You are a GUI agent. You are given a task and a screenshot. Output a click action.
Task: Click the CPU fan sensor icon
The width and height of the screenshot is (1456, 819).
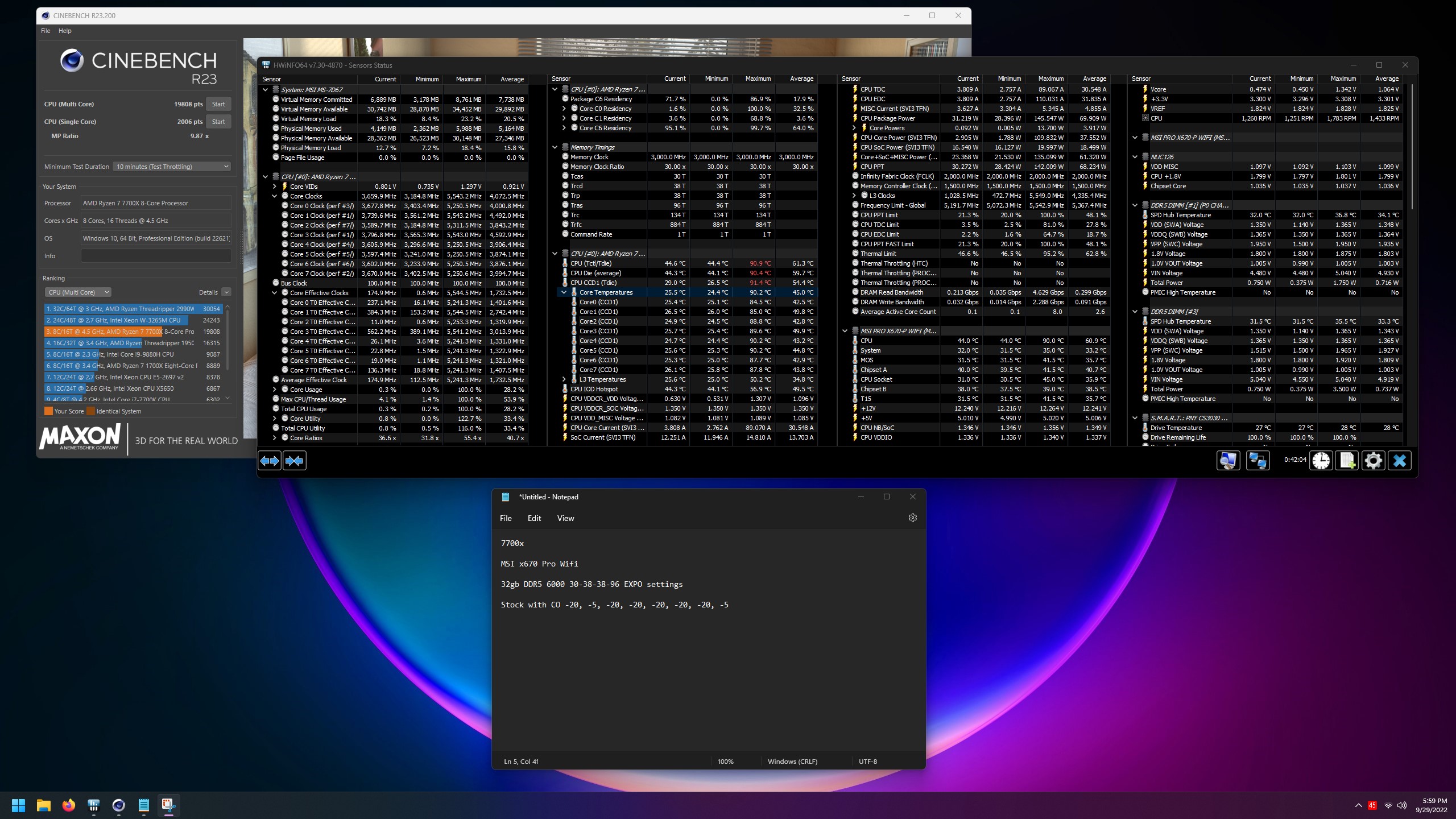coord(1145,118)
